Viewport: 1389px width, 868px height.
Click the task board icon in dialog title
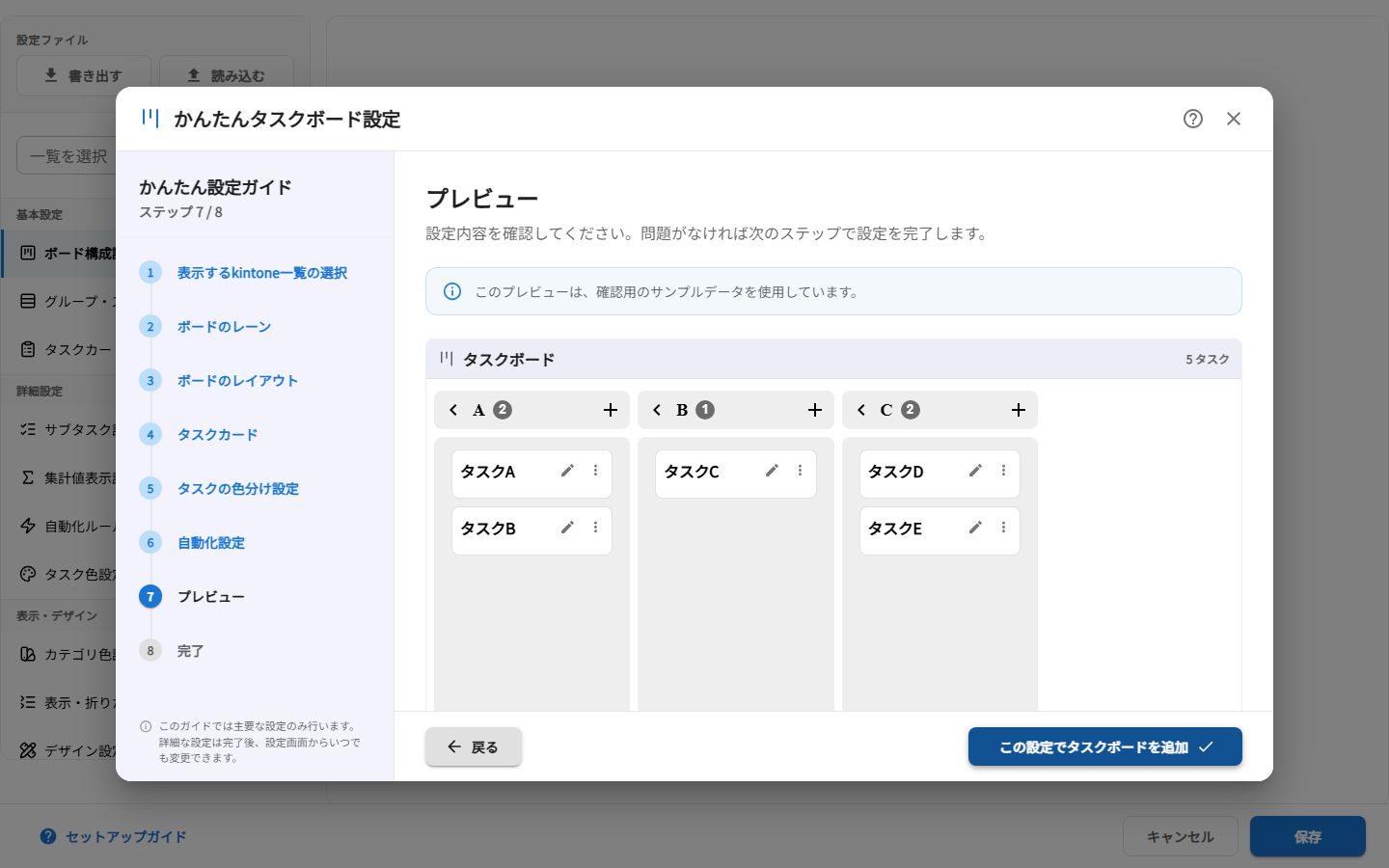pyautogui.click(x=150, y=118)
